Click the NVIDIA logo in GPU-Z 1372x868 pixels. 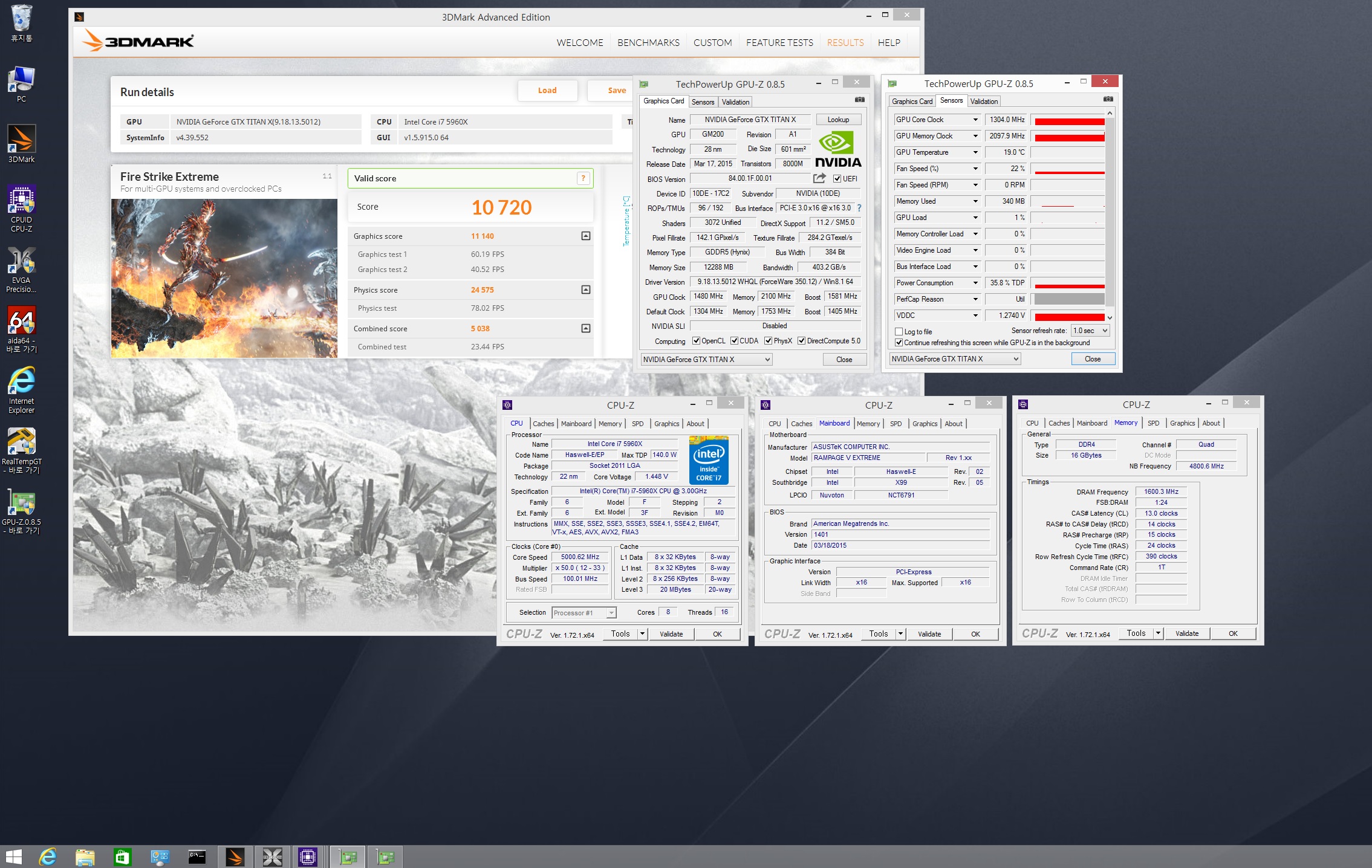pos(838,149)
